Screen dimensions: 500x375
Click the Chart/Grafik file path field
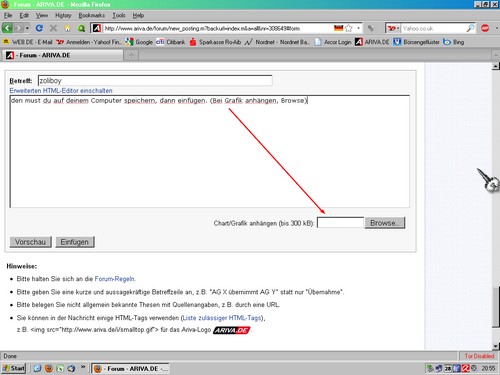click(x=340, y=223)
